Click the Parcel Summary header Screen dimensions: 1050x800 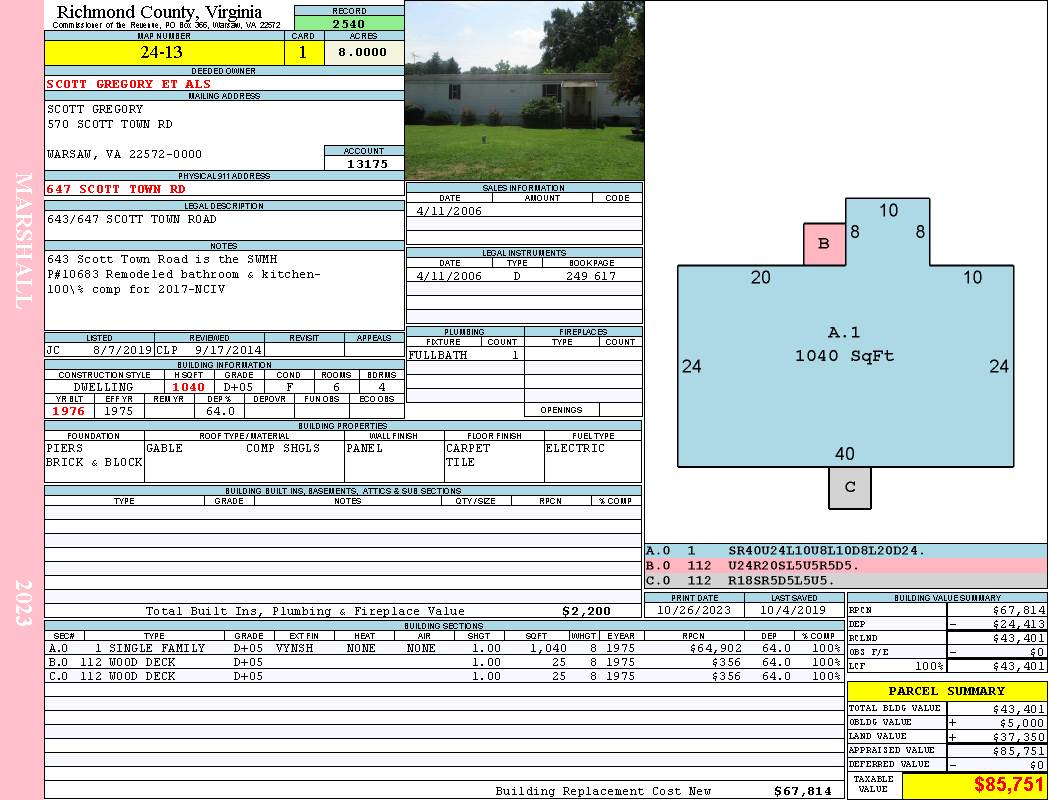click(946, 691)
